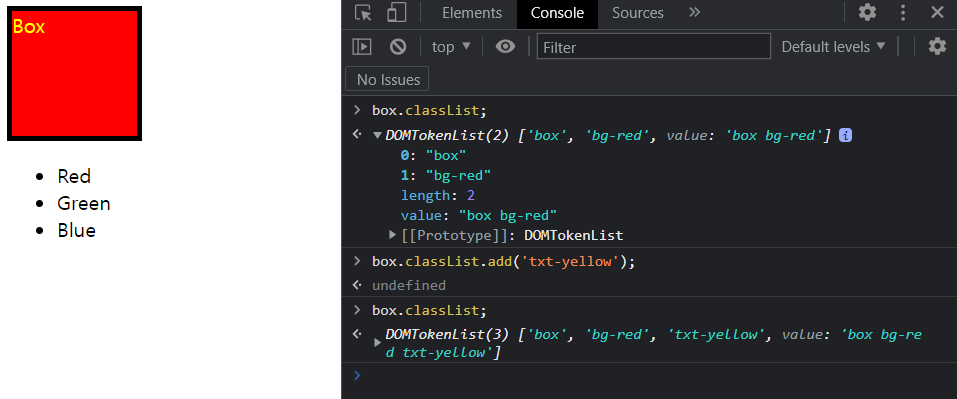Select the Console tab

tap(557, 13)
